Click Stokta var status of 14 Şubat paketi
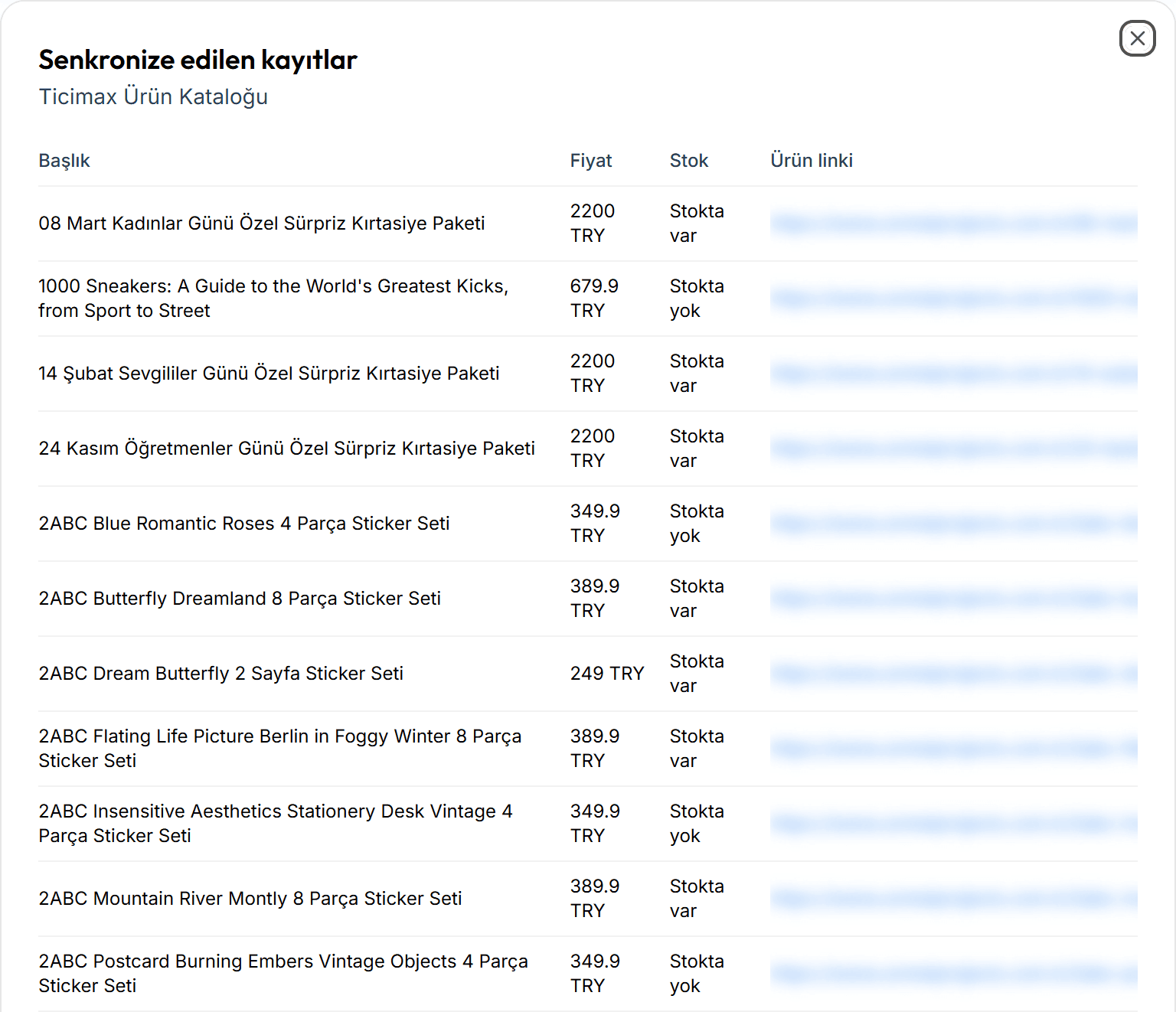 pyautogui.click(x=697, y=374)
